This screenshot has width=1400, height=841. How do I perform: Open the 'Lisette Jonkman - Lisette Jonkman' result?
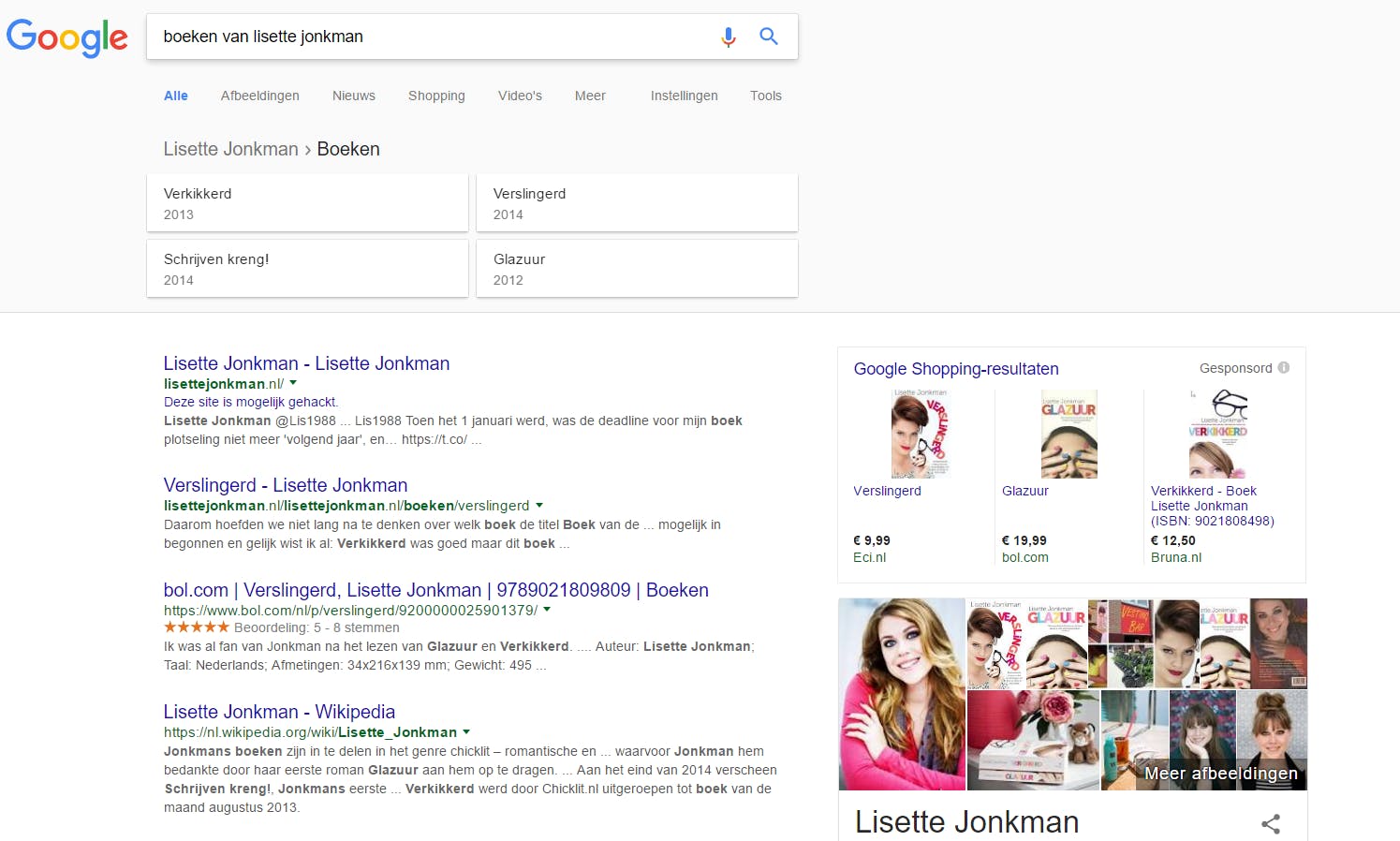306,363
